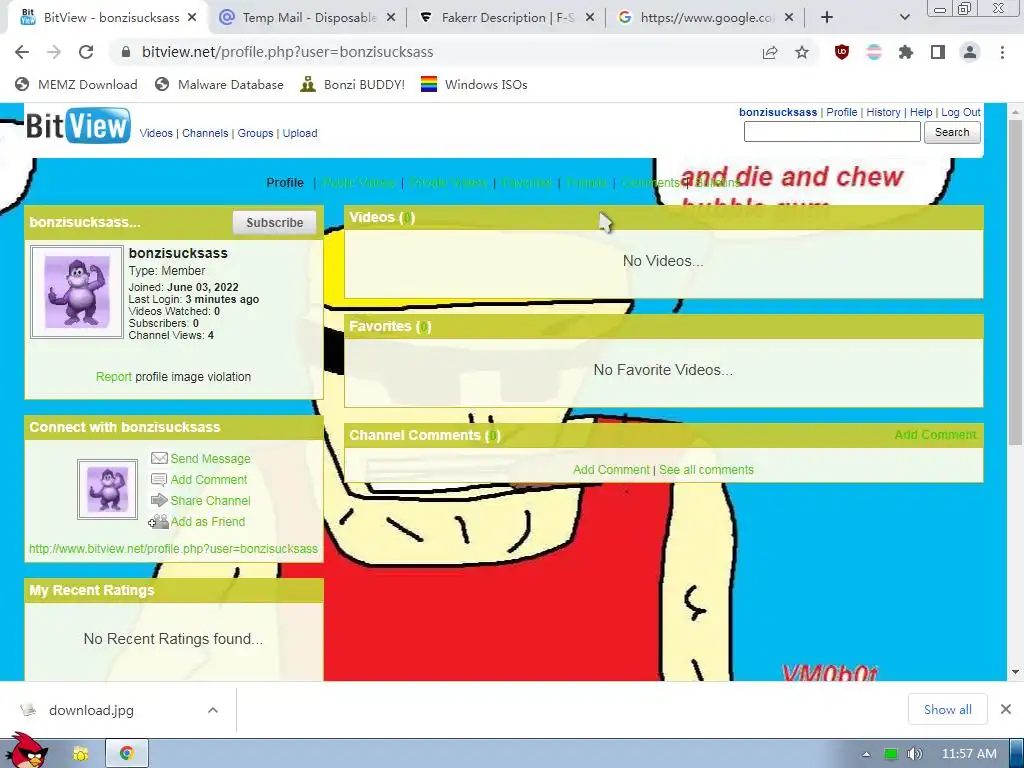
Task: Open the bitview.net profile URL link
Action: [x=173, y=549]
